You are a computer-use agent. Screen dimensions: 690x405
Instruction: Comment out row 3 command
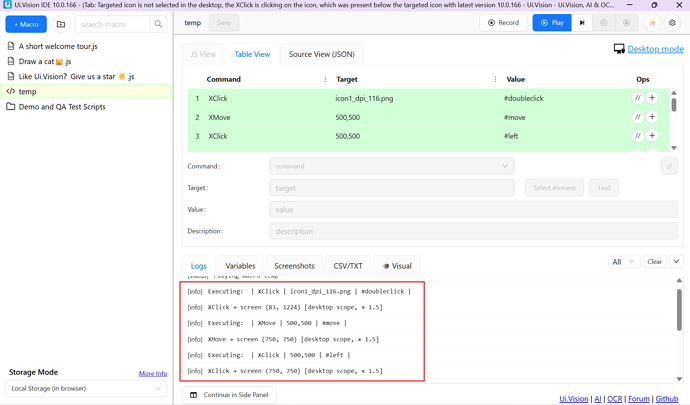[638, 136]
